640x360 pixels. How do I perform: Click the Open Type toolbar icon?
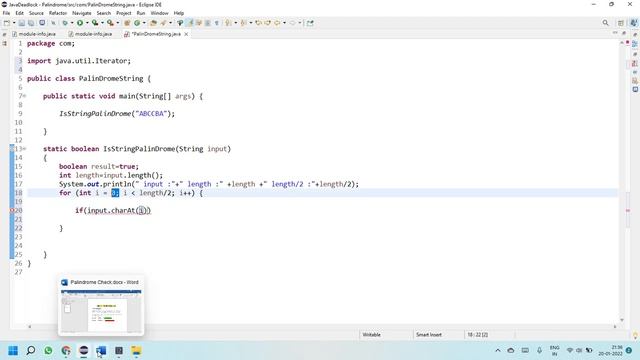(x=153, y=23)
